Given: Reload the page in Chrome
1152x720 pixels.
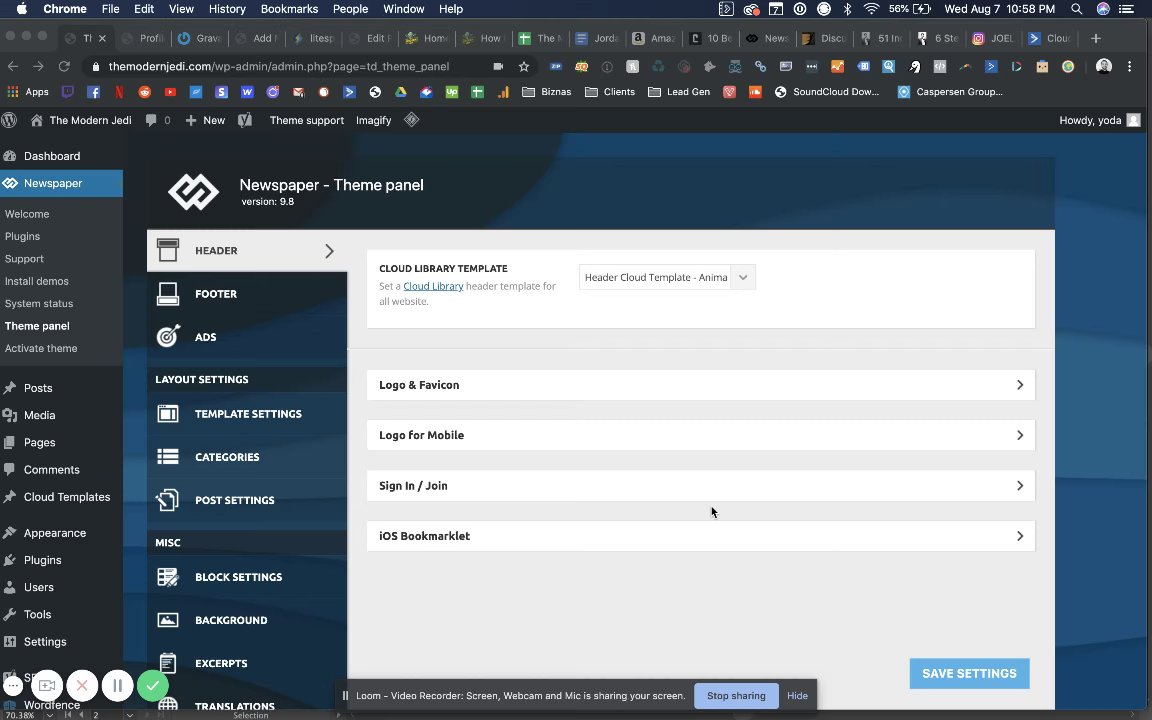Looking at the screenshot, I should (x=64, y=66).
